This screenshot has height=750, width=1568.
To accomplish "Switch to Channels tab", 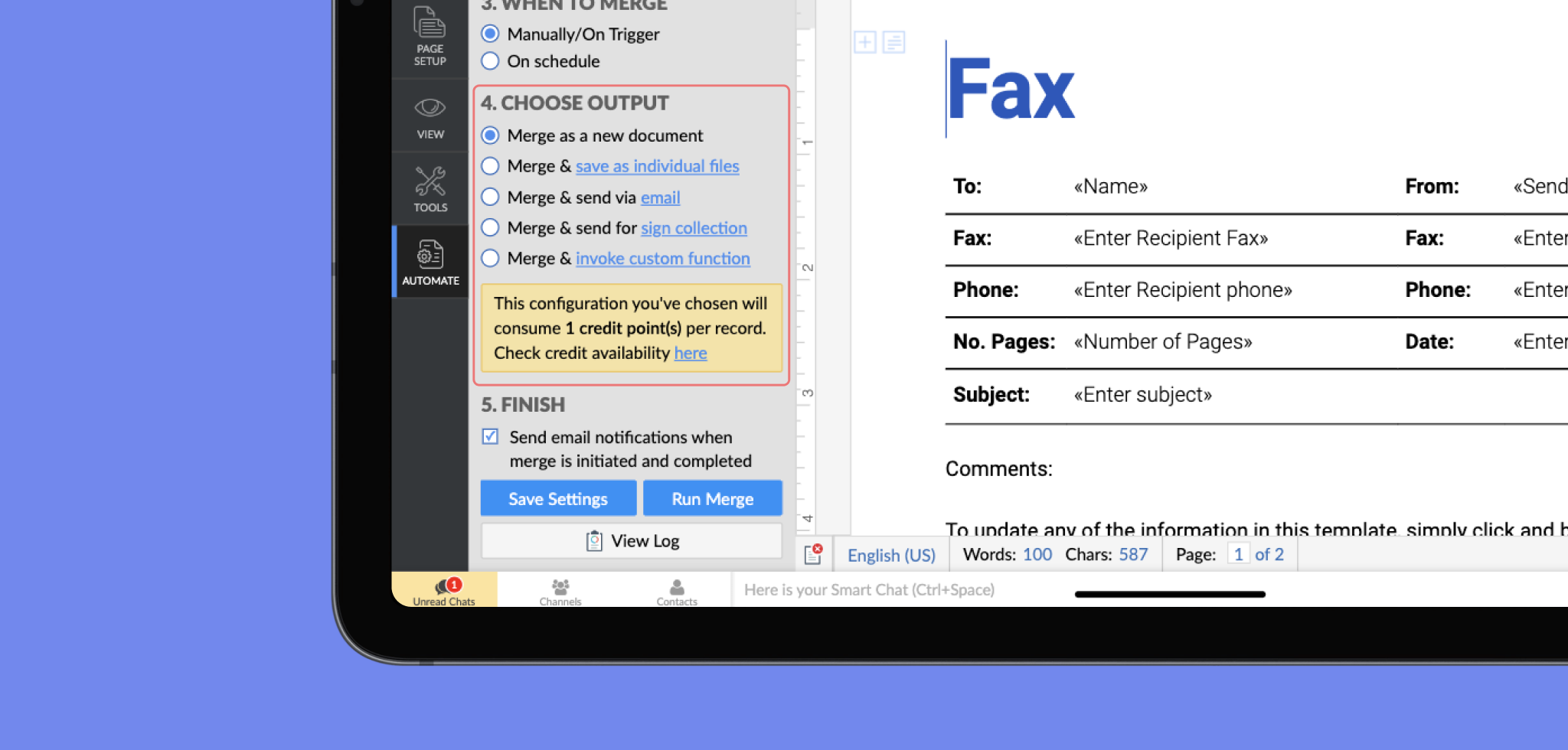I will (x=560, y=590).
